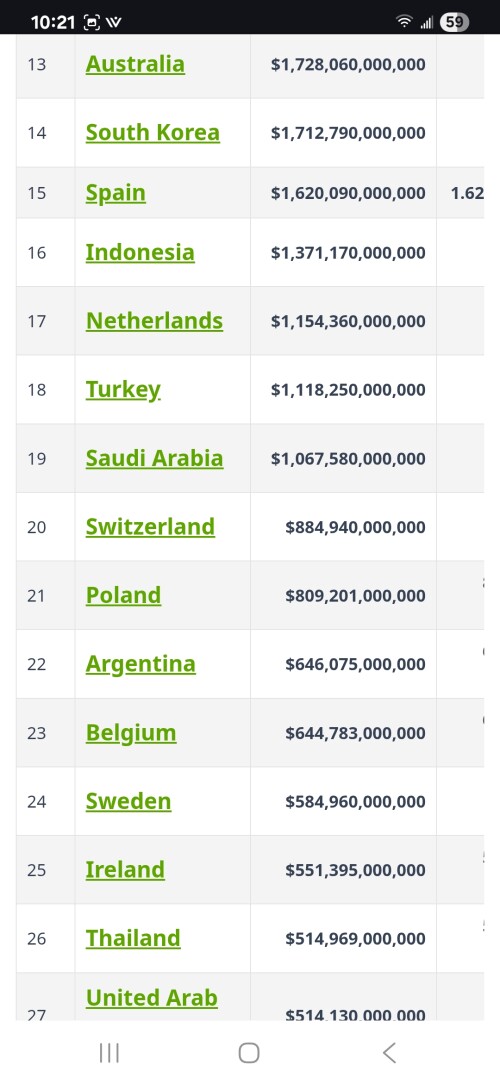The image size is (500, 1083).
Task: Tap the Android home button icon
Action: tap(249, 1053)
